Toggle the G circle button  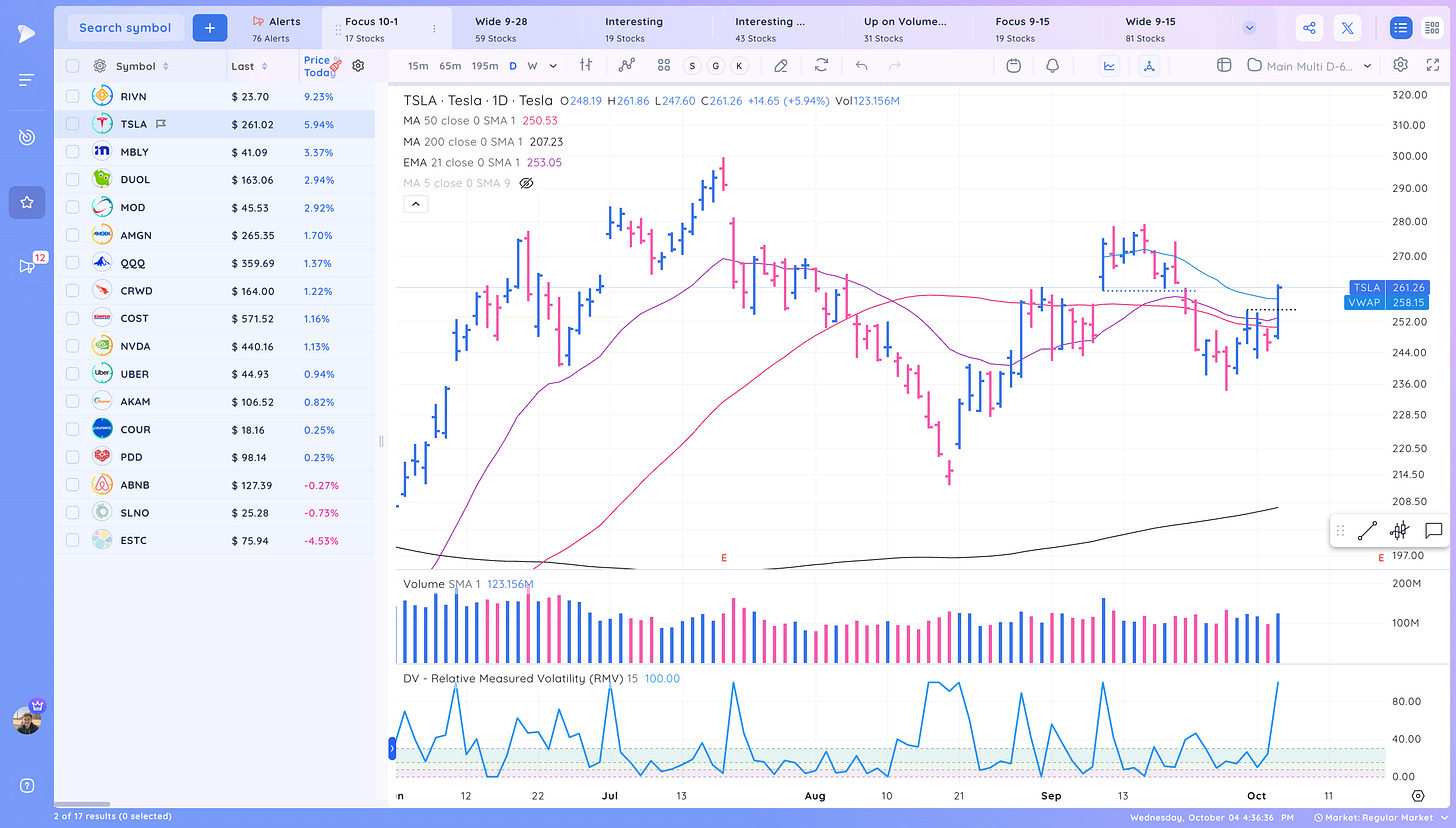(715, 66)
